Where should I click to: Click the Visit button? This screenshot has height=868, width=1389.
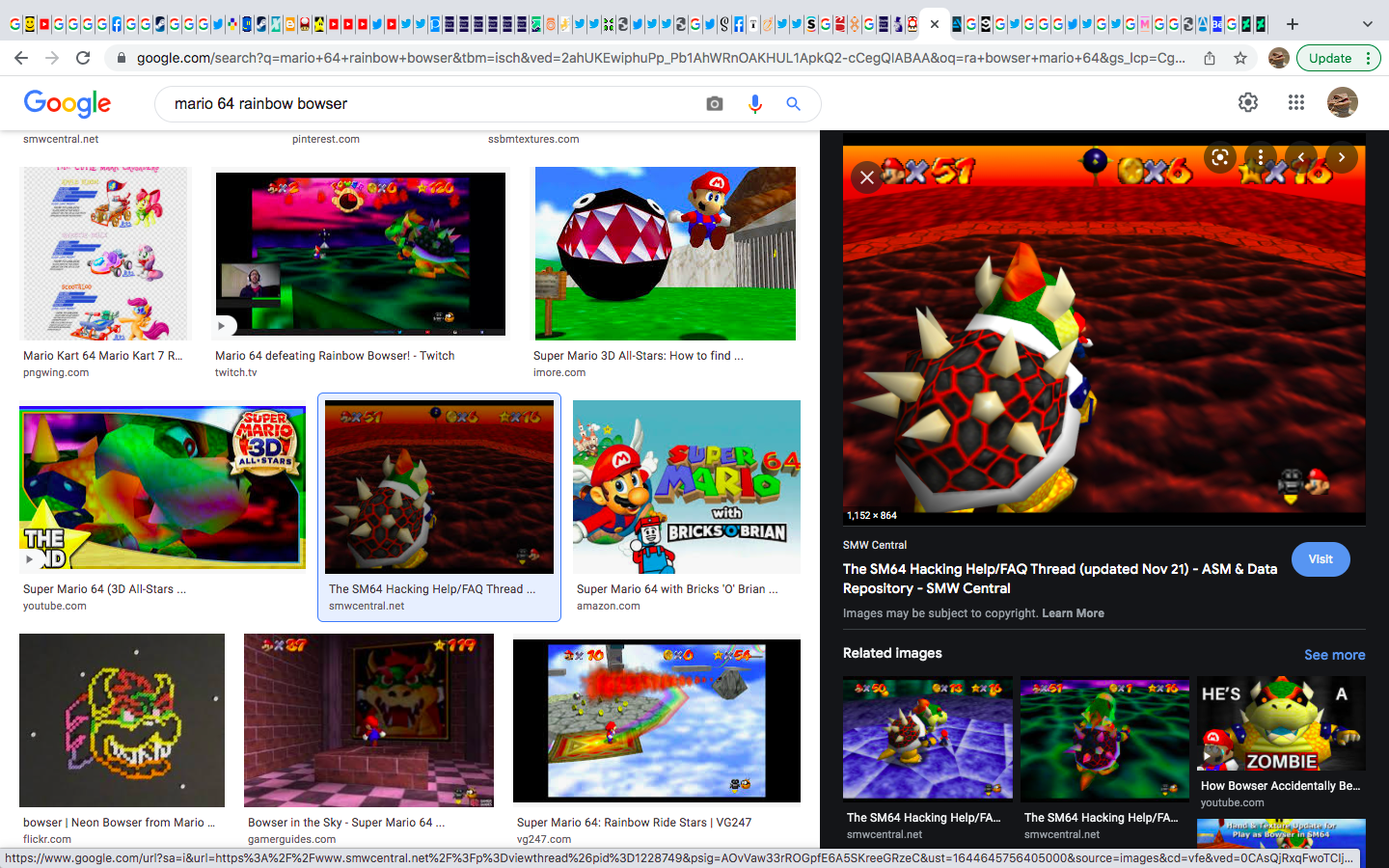click(1321, 559)
